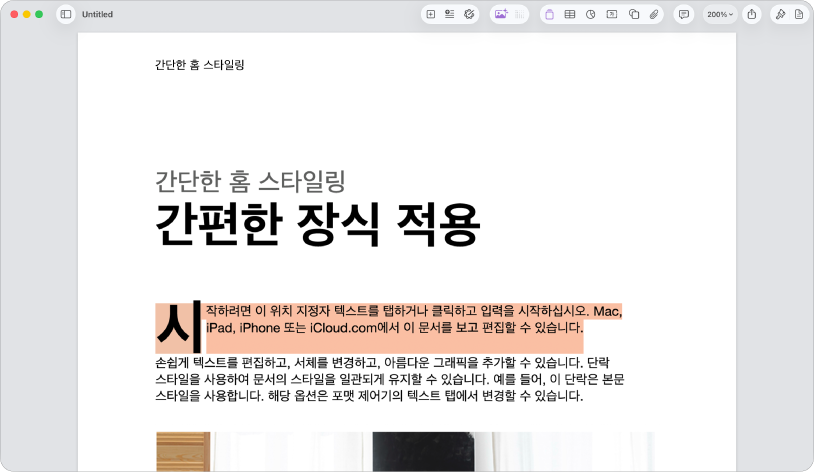Insert a purple text box object
814x473 pixels.
(x=549, y=15)
